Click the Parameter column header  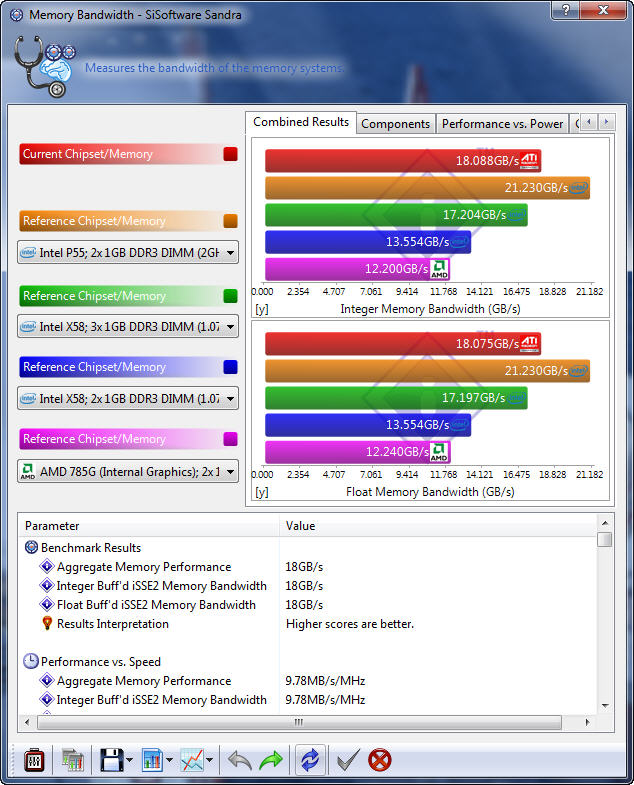point(149,526)
